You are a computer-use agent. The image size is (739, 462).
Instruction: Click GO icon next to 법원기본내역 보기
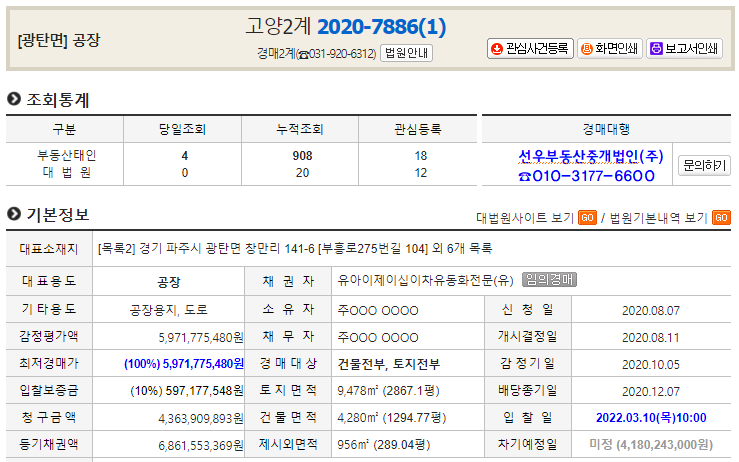(x=721, y=218)
